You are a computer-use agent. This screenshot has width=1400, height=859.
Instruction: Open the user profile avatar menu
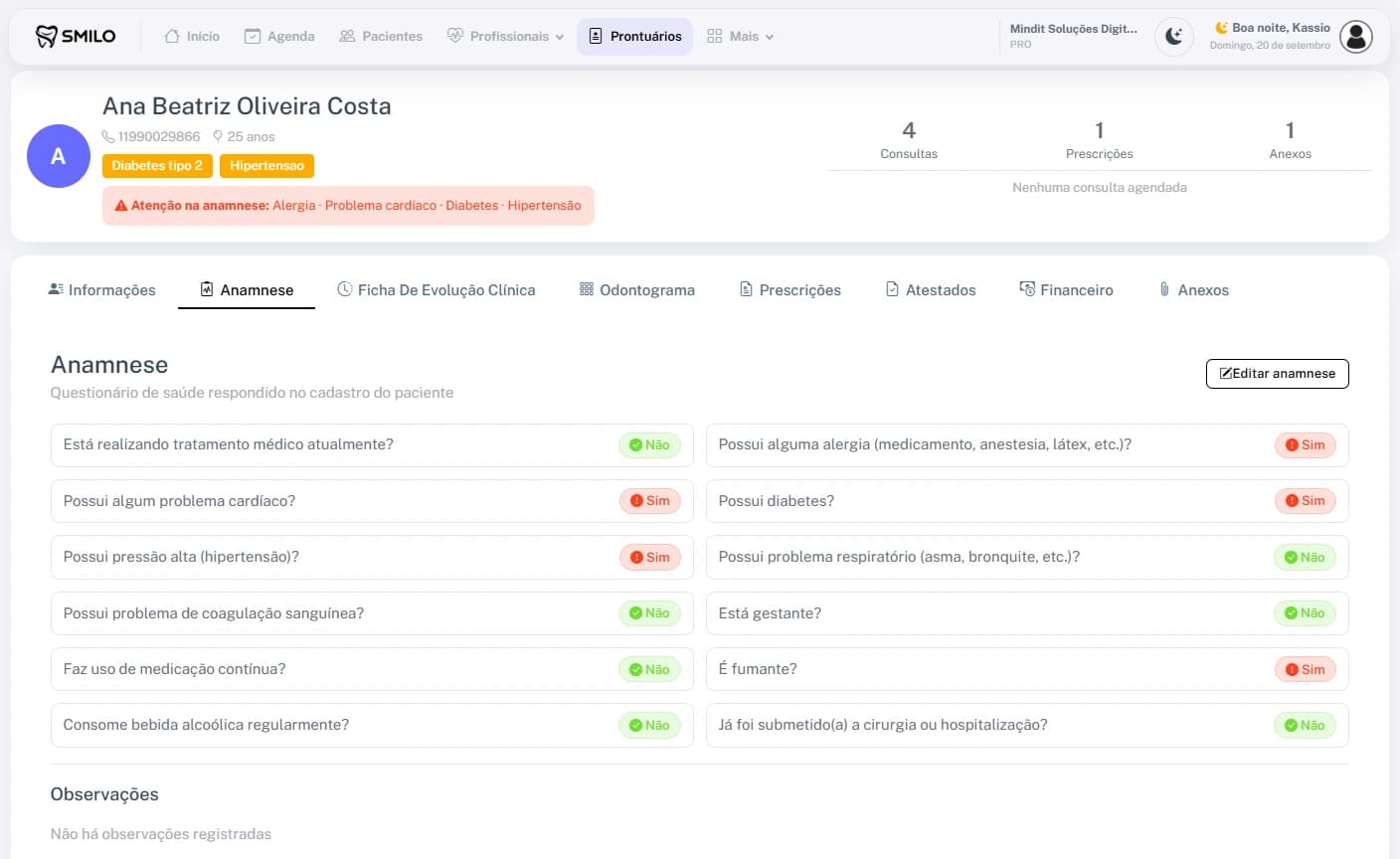coord(1356,37)
